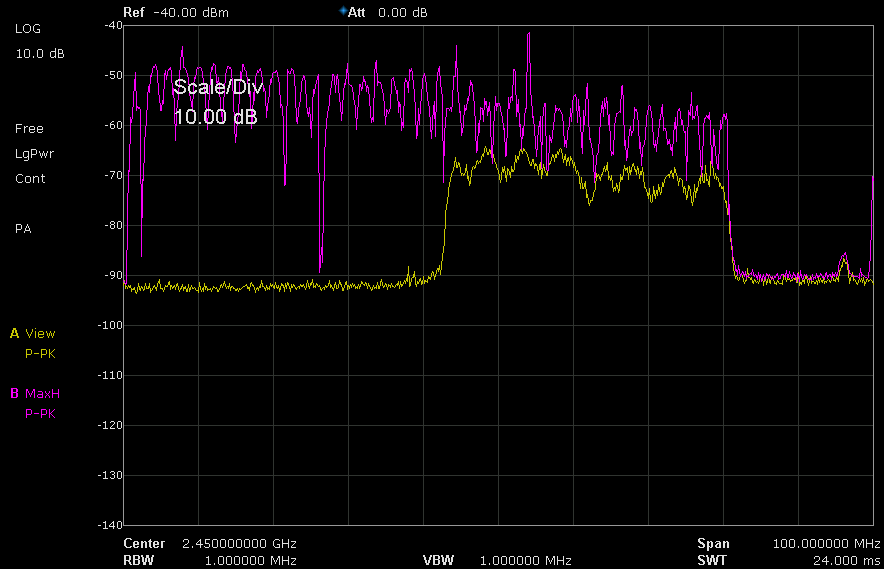This screenshot has width=884, height=569.
Task: Click the Free trigger mode label
Action: coord(29,129)
